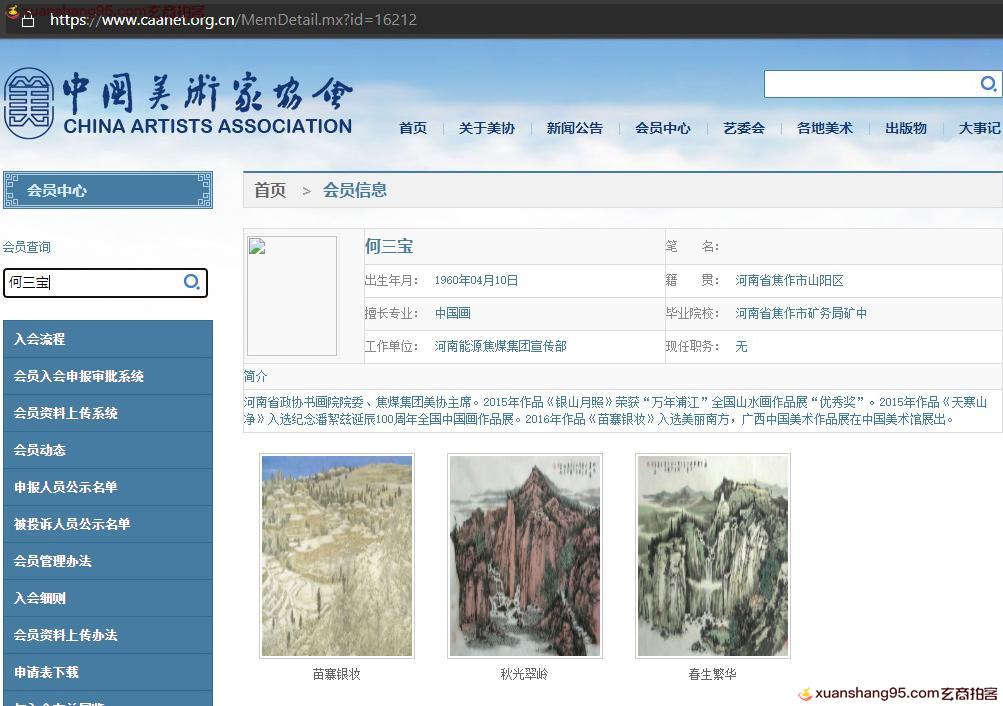The height and width of the screenshot is (706, 1003).
Task: Open the 秋光翠岭 painting thumbnail
Action: pyautogui.click(x=525, y=556)
